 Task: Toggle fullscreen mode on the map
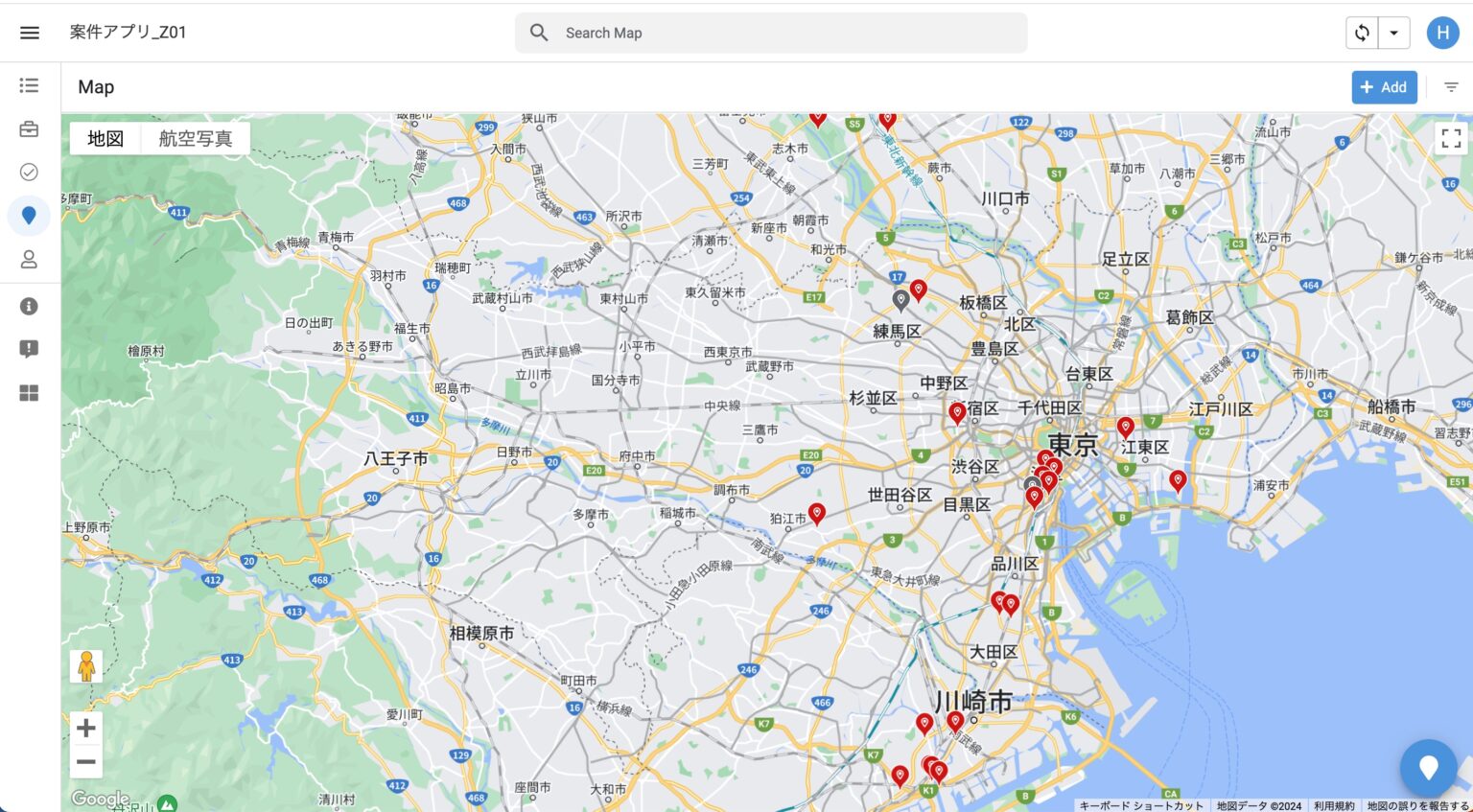1451,137
